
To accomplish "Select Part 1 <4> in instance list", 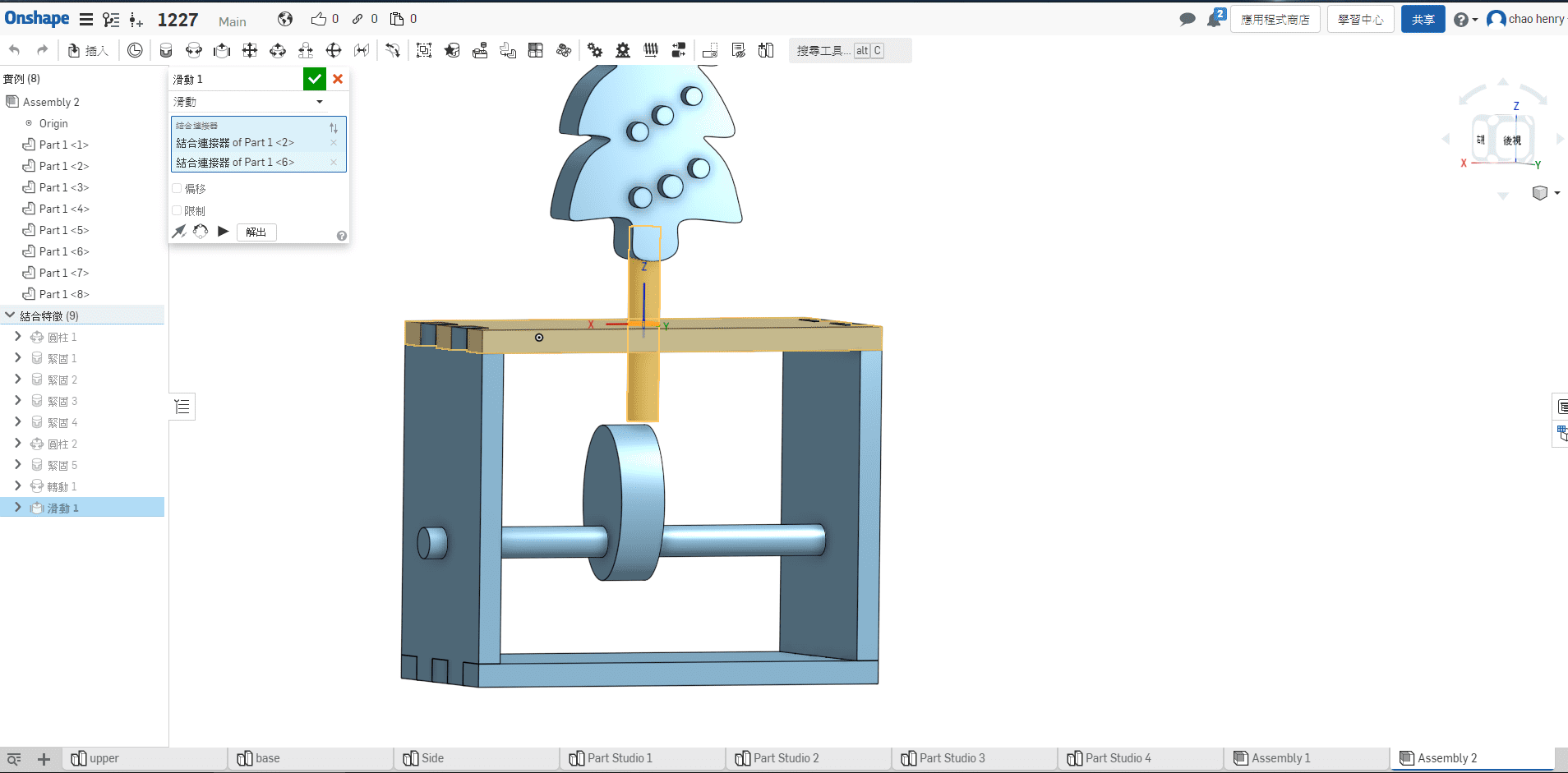I will (x=63, y=209).
